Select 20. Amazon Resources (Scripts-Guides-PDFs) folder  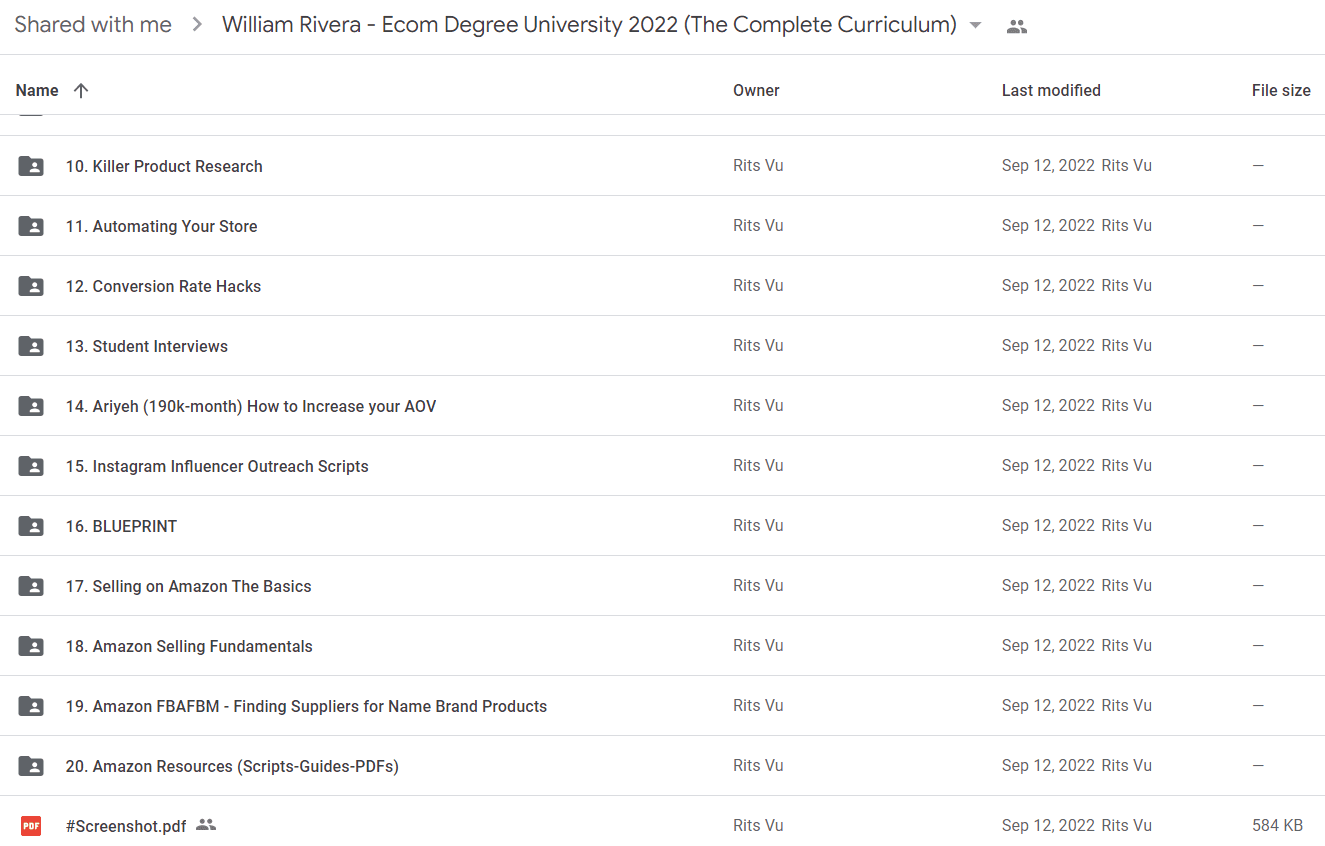point(232,766)
